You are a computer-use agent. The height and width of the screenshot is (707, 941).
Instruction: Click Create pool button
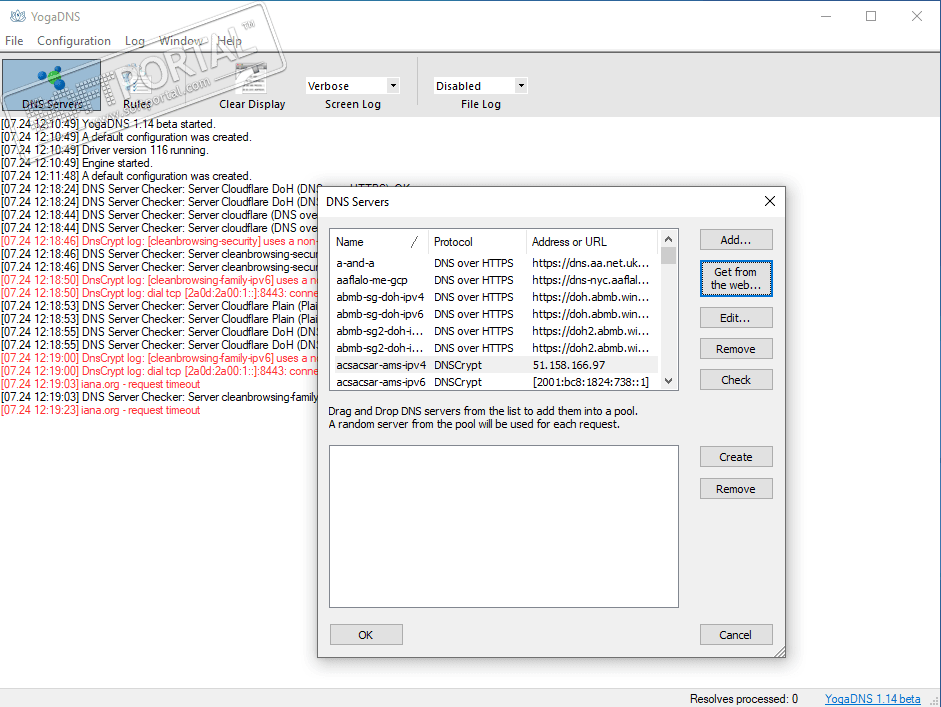[736, 457]
